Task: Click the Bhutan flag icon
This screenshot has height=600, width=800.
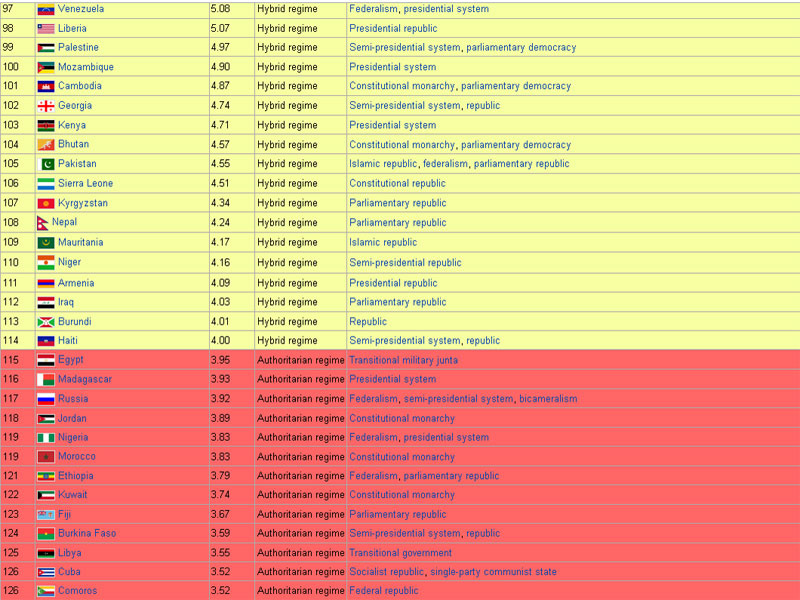Action: pyautogui.click(x=45, y=145)
